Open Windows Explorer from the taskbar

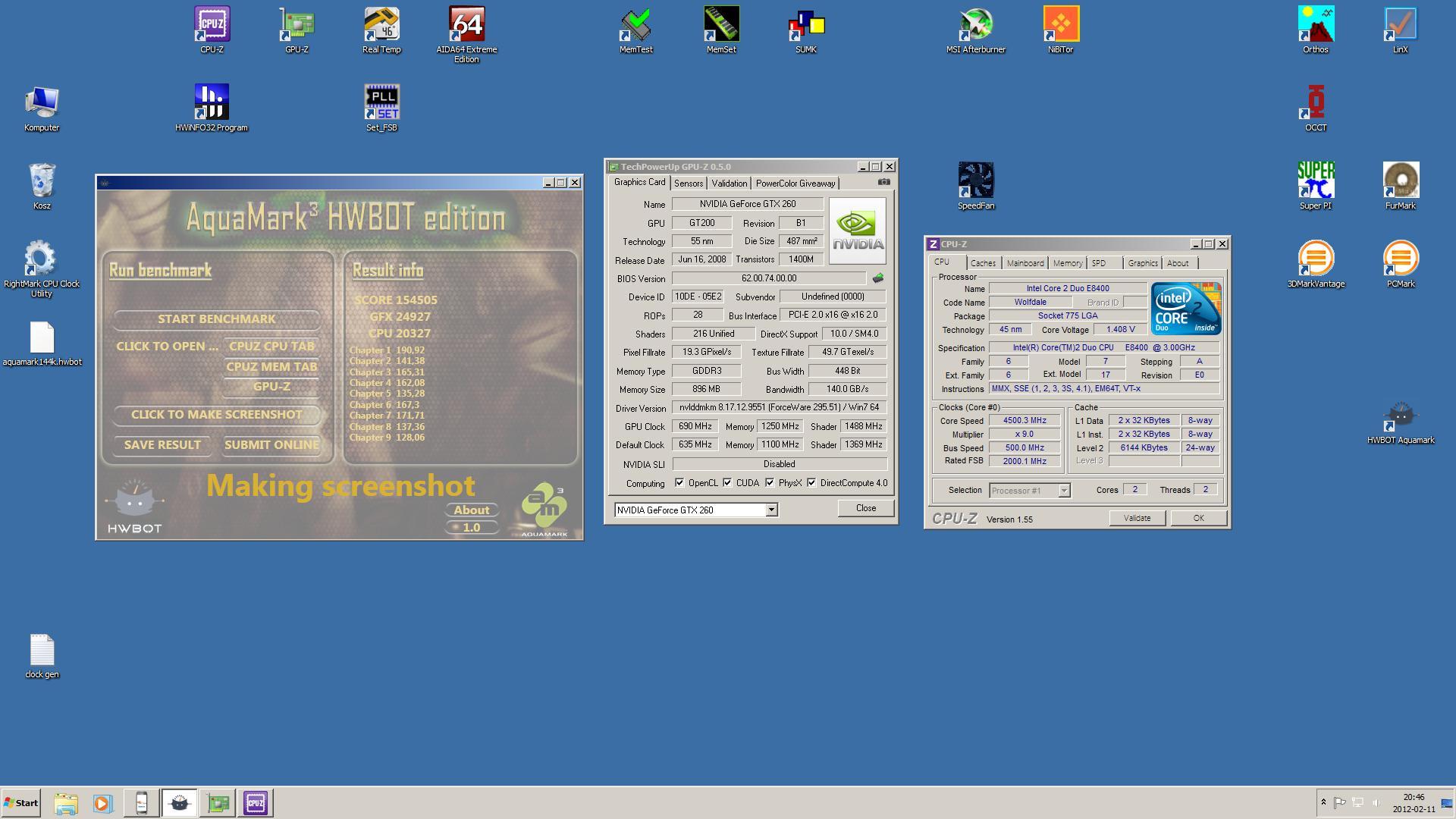coord(66,803)
